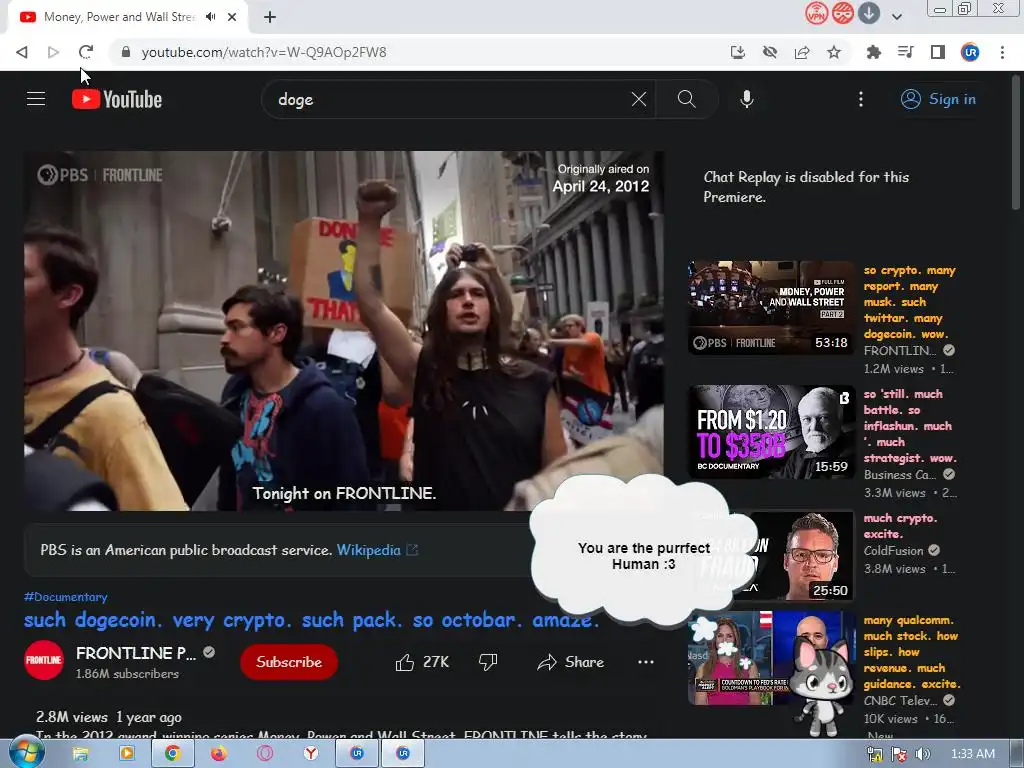The width and height of the screenshot is (1024, 768).
Task: Open the downloads arrow icon in title bar
Action: (x=869, y=13)
